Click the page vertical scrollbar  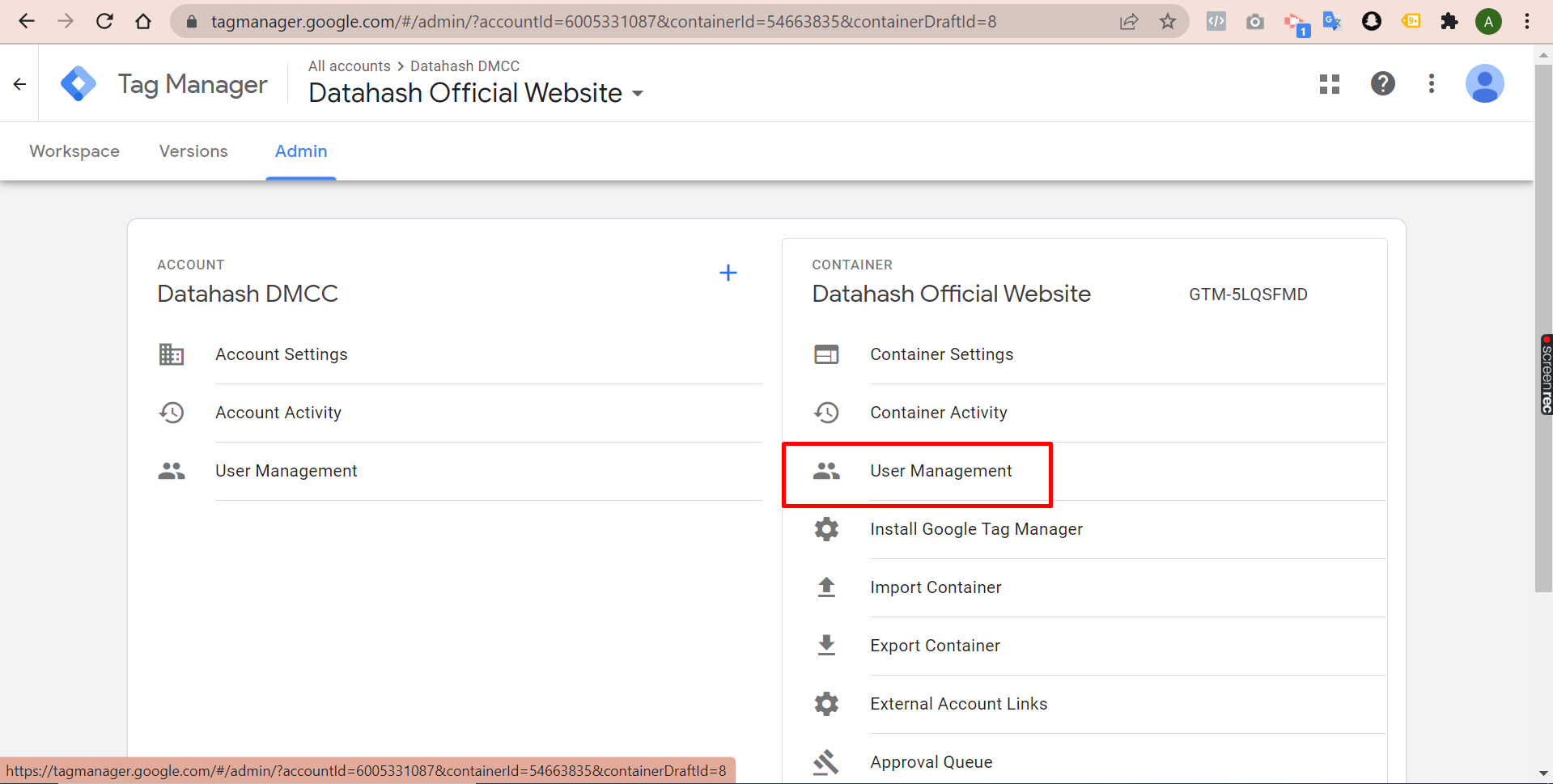pyautogui.click(x=1543, y=328)
